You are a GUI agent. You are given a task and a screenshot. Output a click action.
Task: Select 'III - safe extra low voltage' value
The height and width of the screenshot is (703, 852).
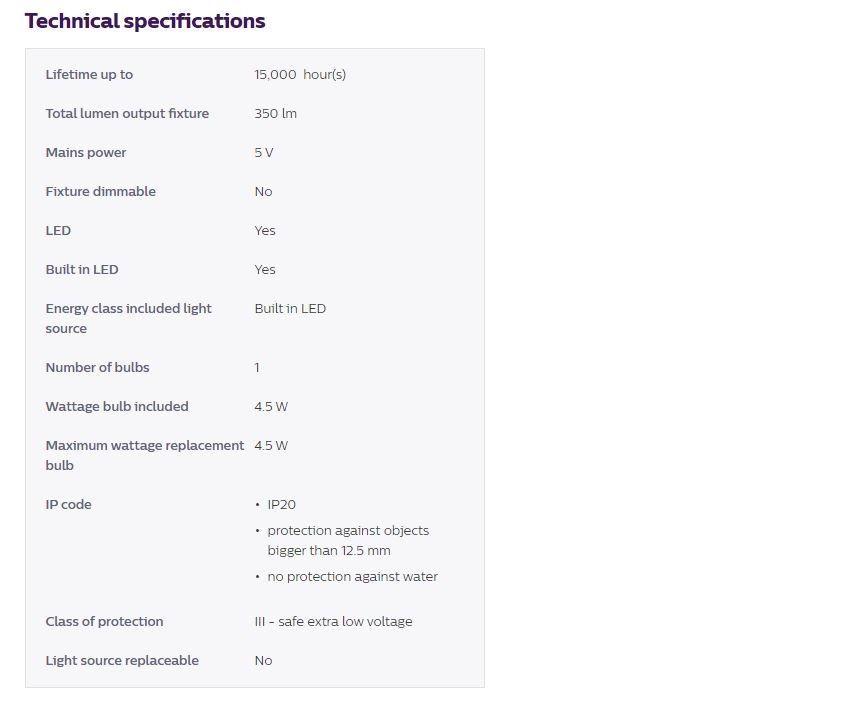(x=333, y=622)
